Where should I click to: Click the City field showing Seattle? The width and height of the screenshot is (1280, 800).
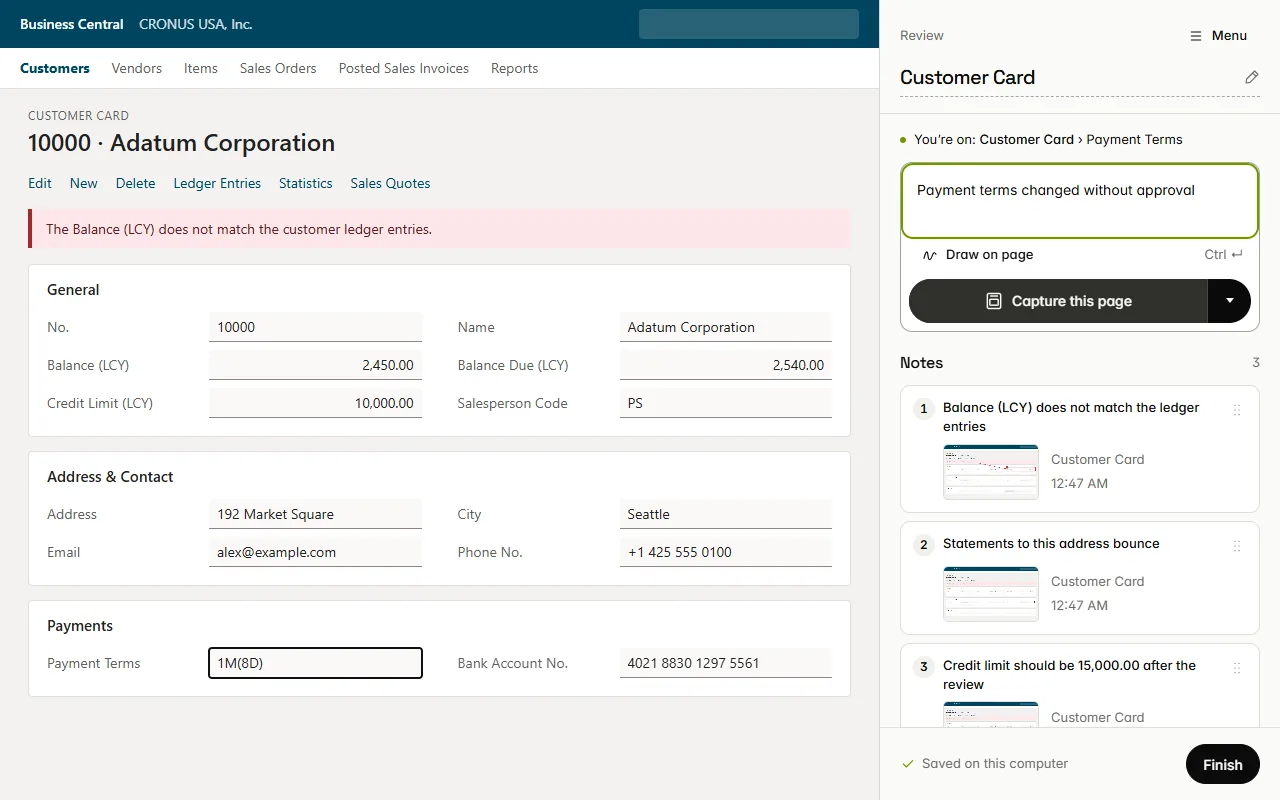click(x=726, y=514)
